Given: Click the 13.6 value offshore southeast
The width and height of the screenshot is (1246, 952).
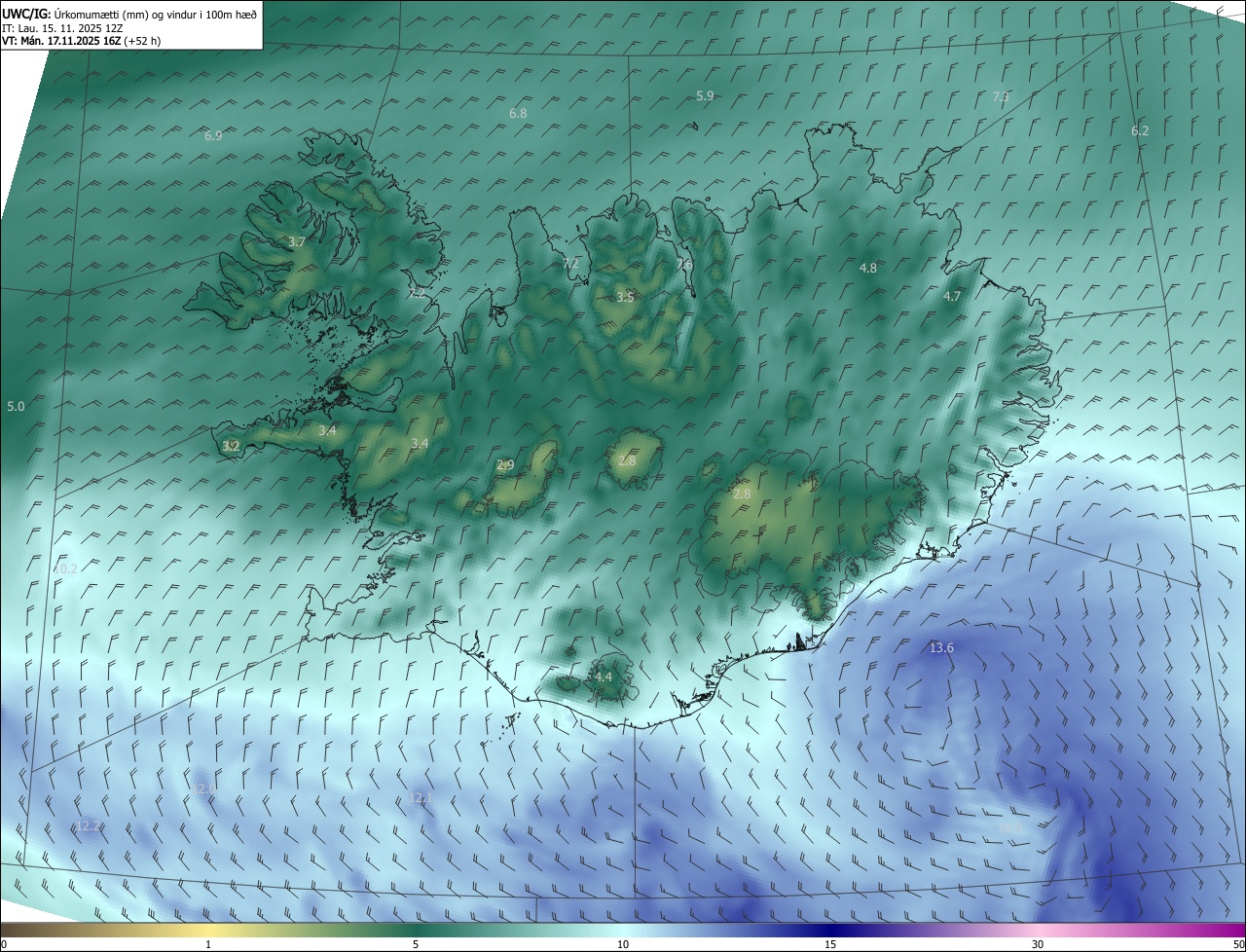Looking at the screenshot, I should (941, 648).
